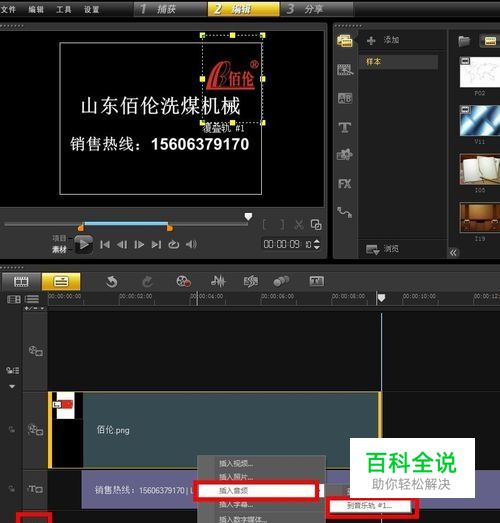Open the Media library panel icon

[x=345, y=41]
